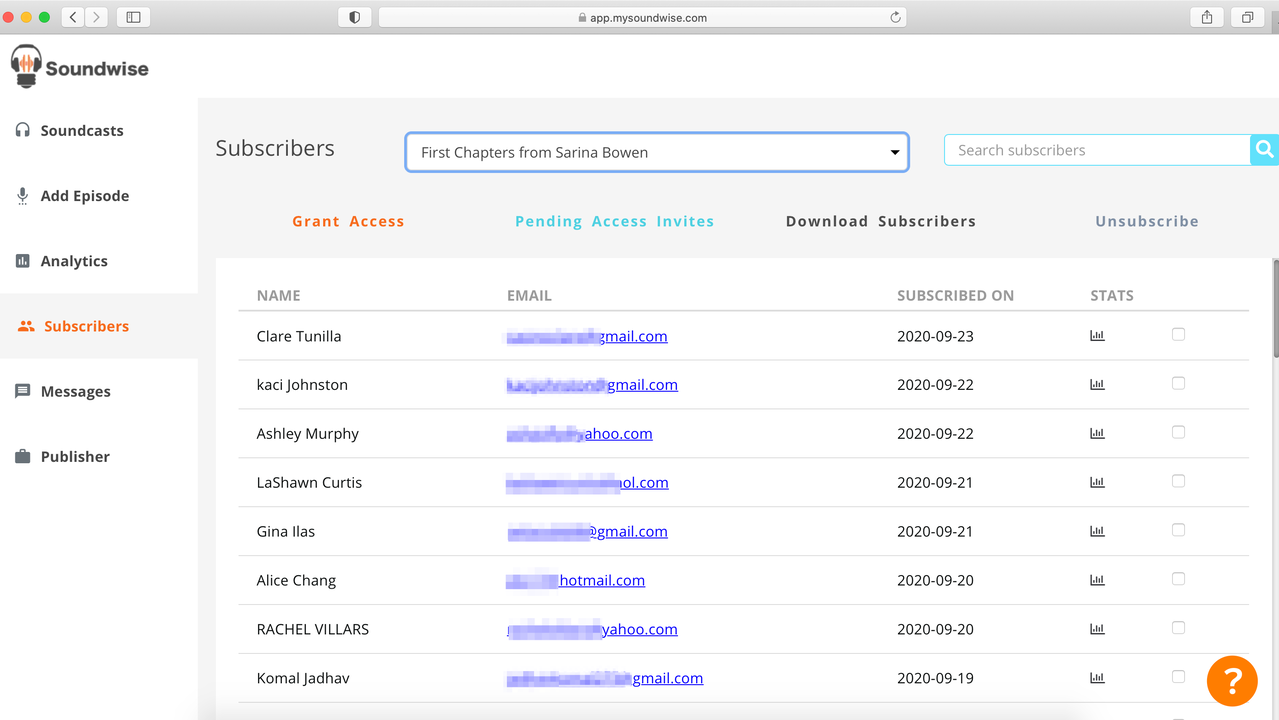
Task: Select Gina Ilas subscriber checkbox
Action: pyautogui.click(x=1178, y=530)
